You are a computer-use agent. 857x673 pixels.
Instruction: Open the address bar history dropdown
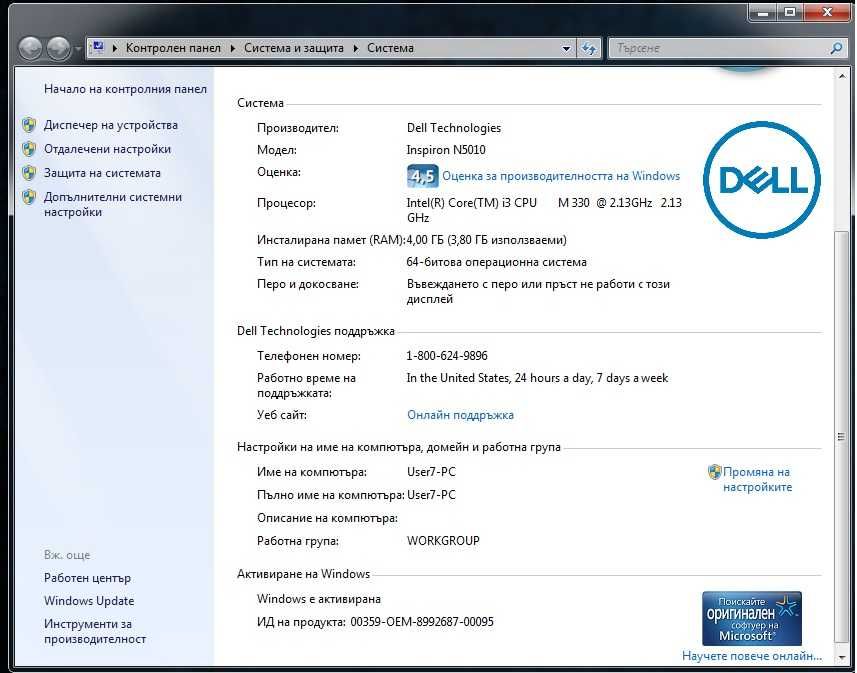(566, 49)
